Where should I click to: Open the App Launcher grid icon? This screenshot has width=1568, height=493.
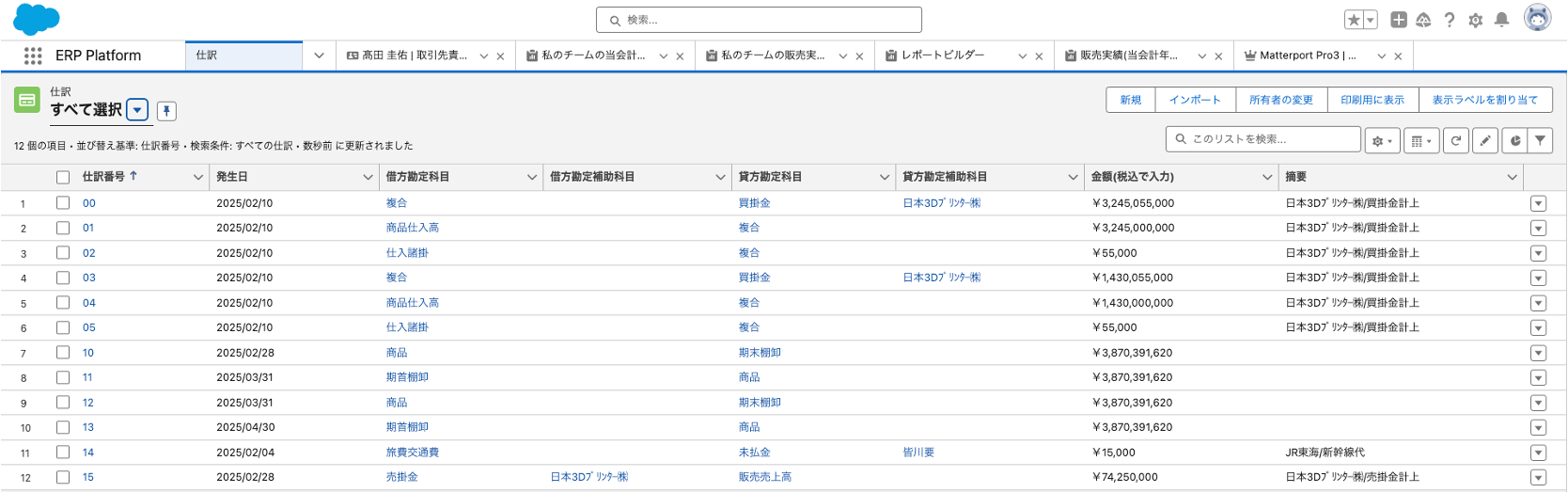point(33,56)
